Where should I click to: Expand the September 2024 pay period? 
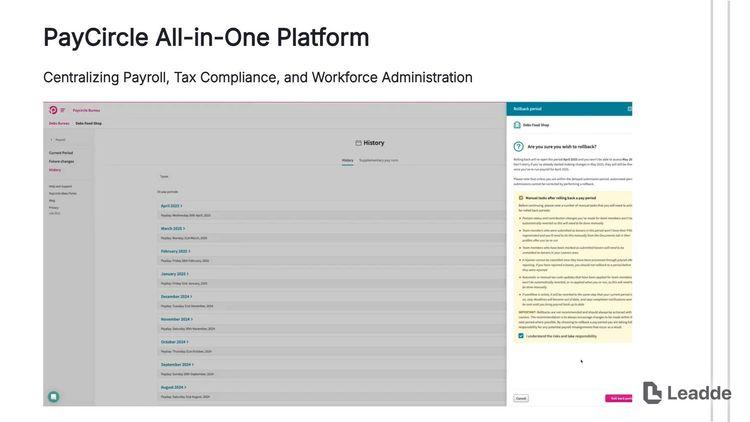[177, 365]
